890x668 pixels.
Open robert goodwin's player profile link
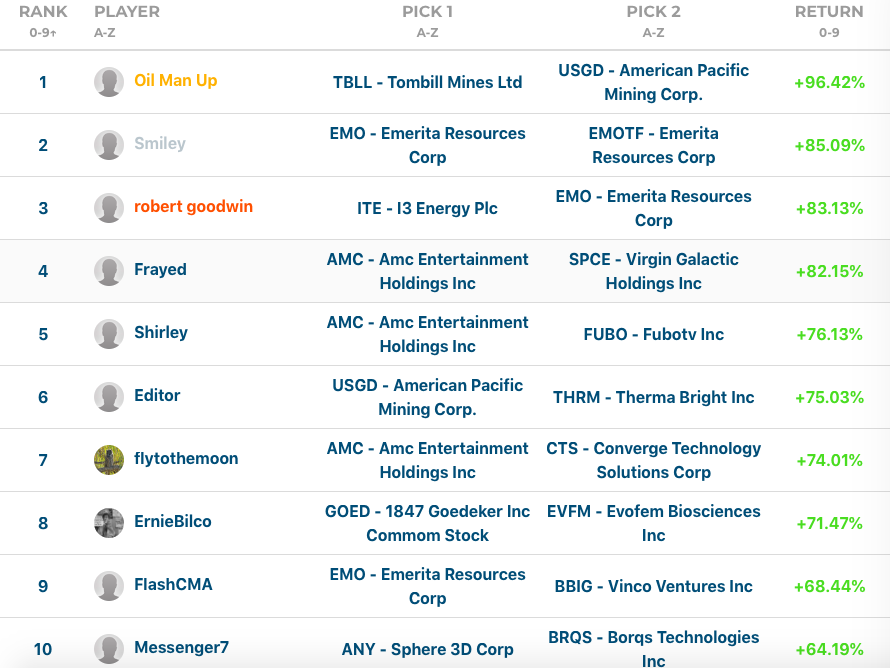coord(193,207)
